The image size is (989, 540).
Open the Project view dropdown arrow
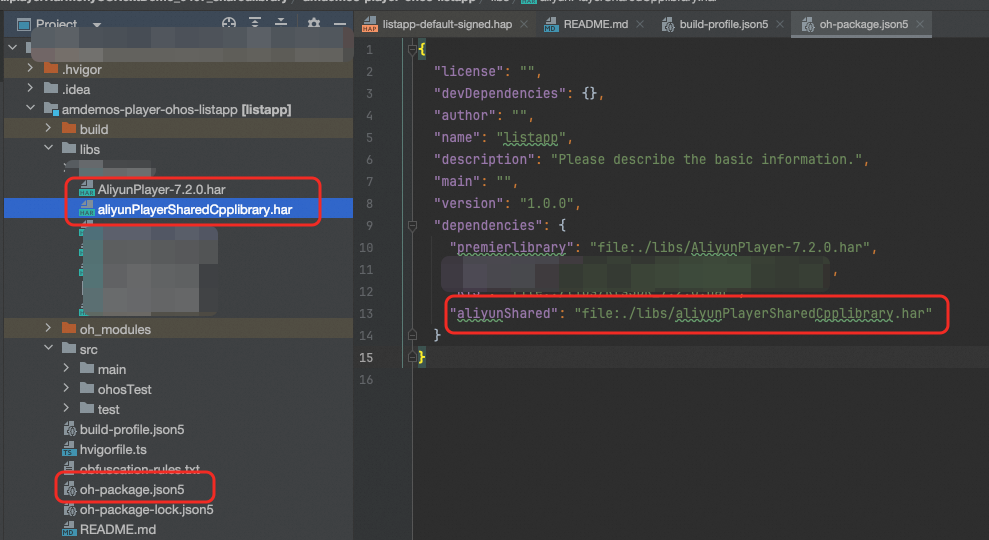coord(97,25)
